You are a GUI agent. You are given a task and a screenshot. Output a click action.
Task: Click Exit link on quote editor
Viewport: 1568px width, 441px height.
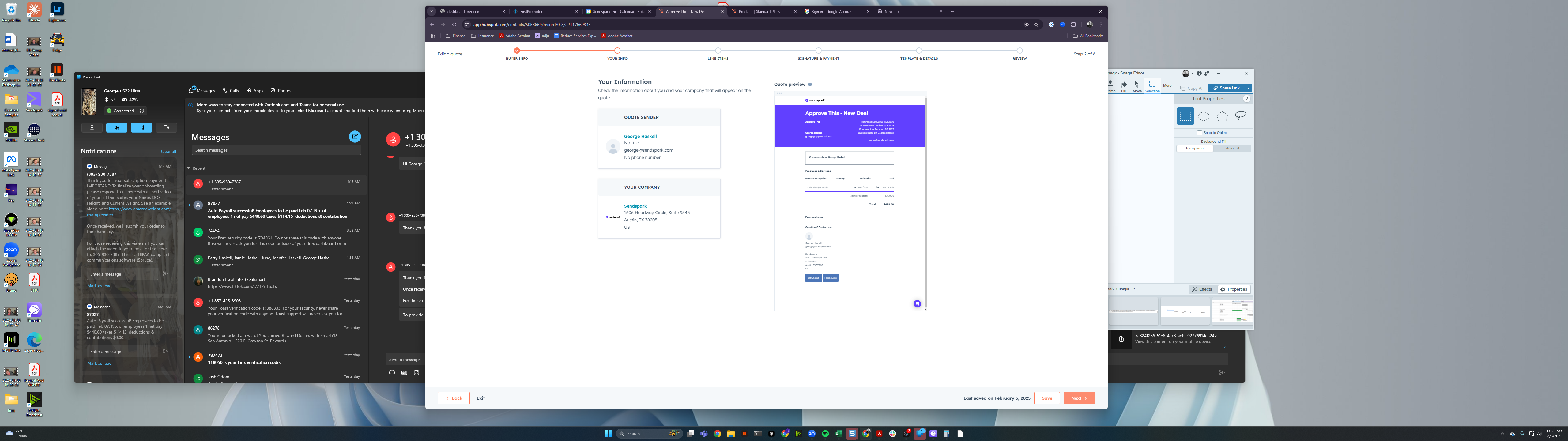pyautogui.click(x=481, y=398)
